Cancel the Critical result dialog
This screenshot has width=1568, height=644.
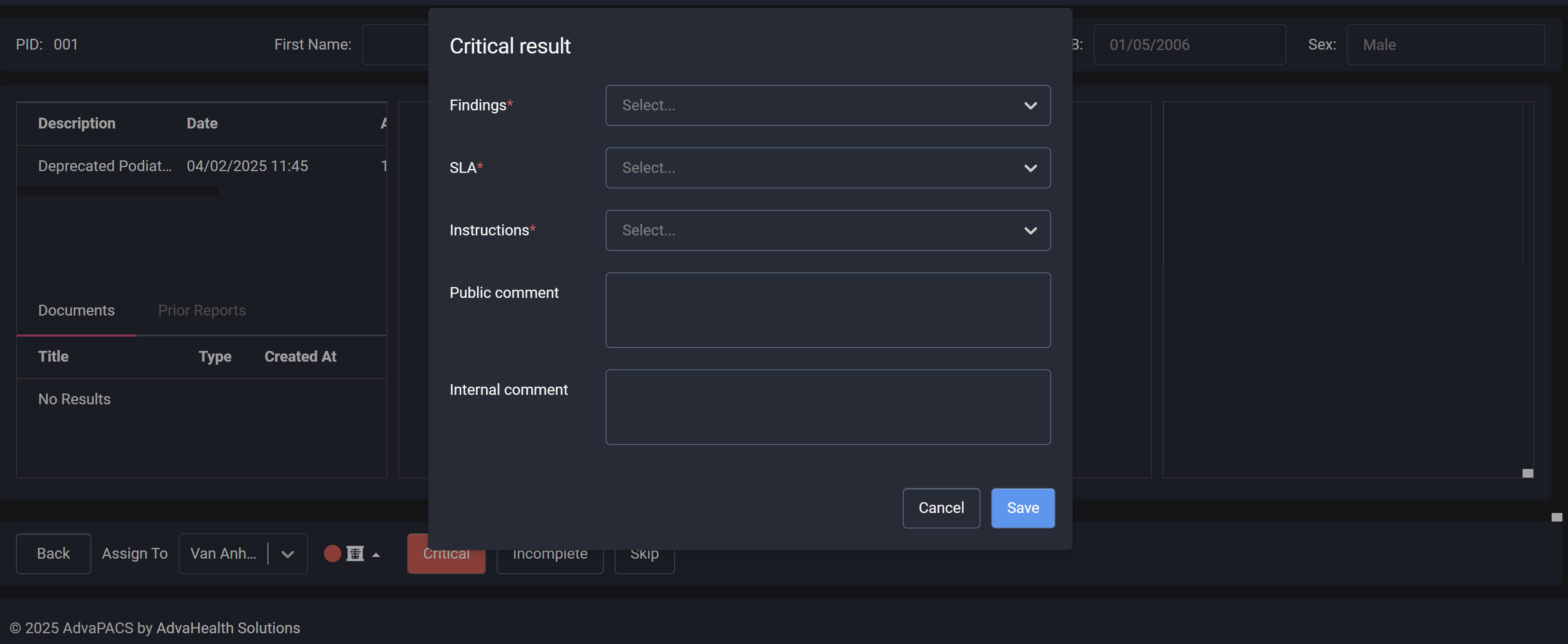(941, 508)
